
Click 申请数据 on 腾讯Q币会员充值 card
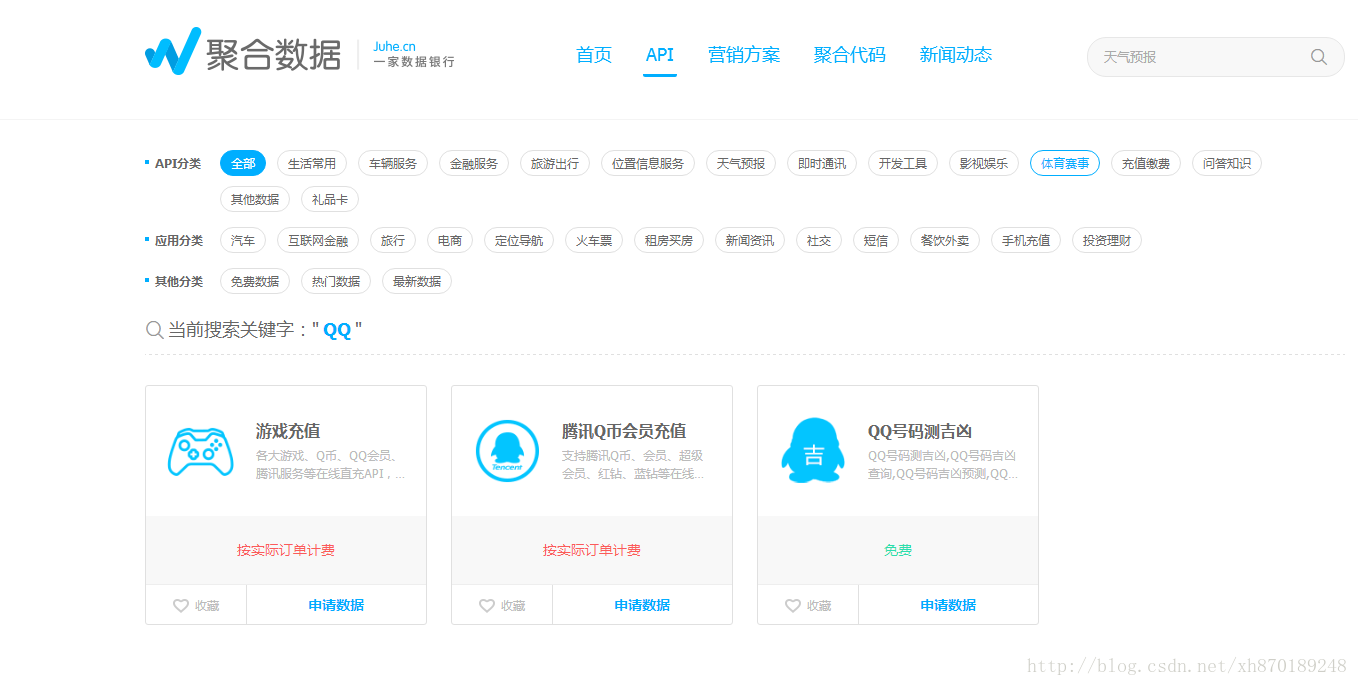point(642,605)
